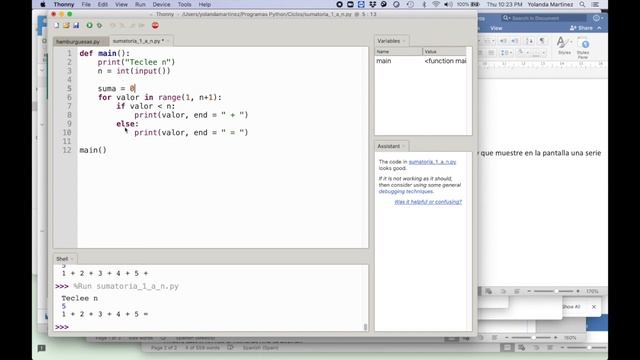Open the Device menu

point(161,4)
